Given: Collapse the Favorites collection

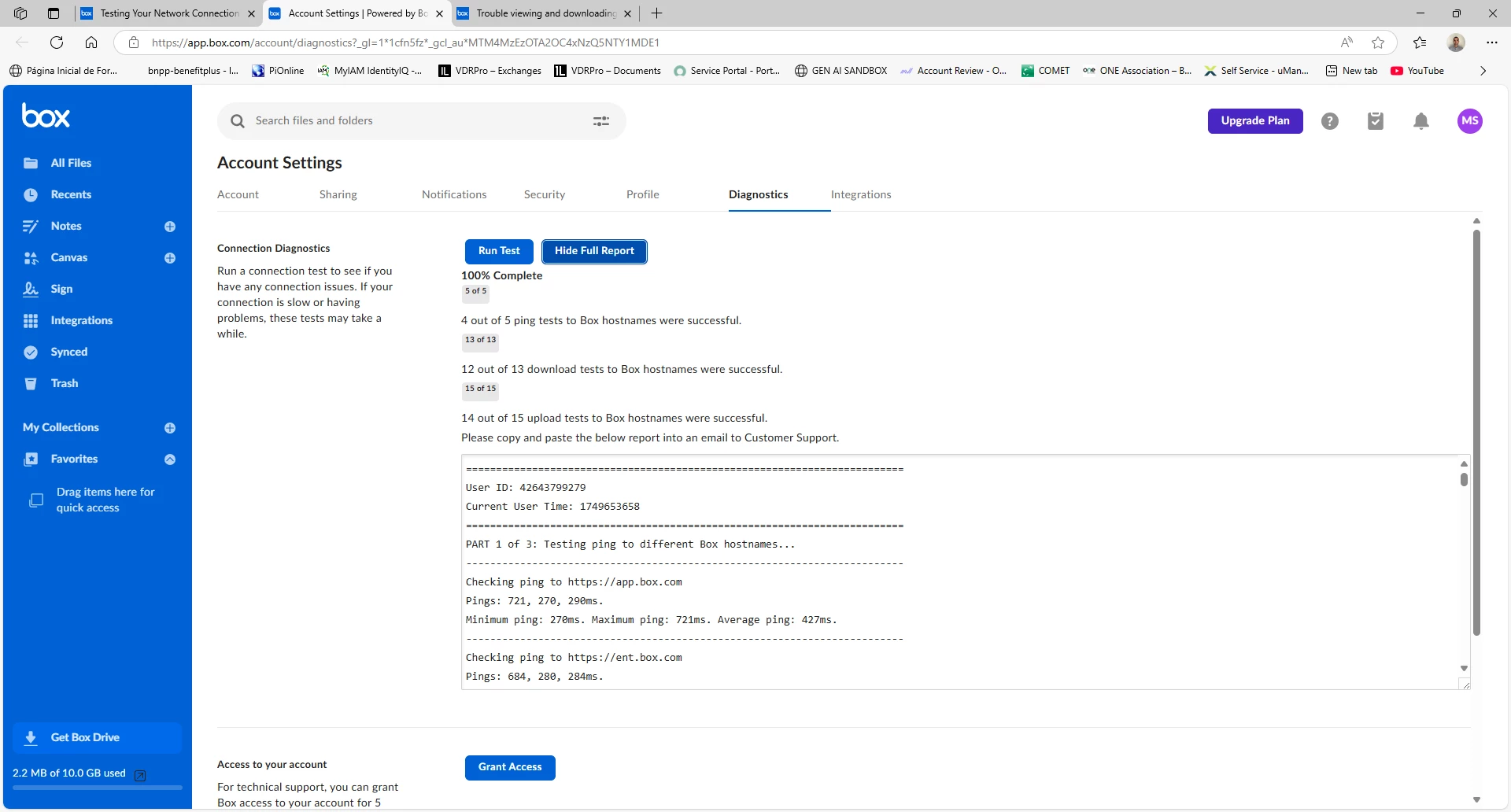Looking at the screenshot, I should click(170, 460).
